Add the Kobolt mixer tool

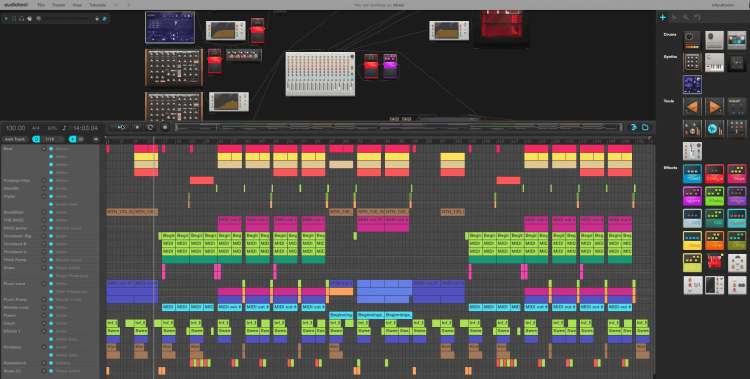pos(737,107)
